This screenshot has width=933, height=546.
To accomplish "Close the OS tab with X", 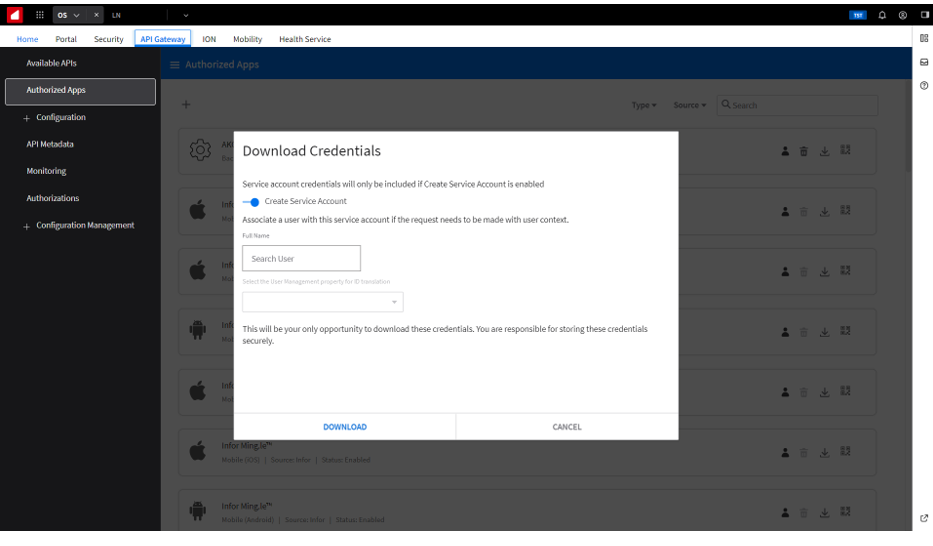I will pos(97,13).
